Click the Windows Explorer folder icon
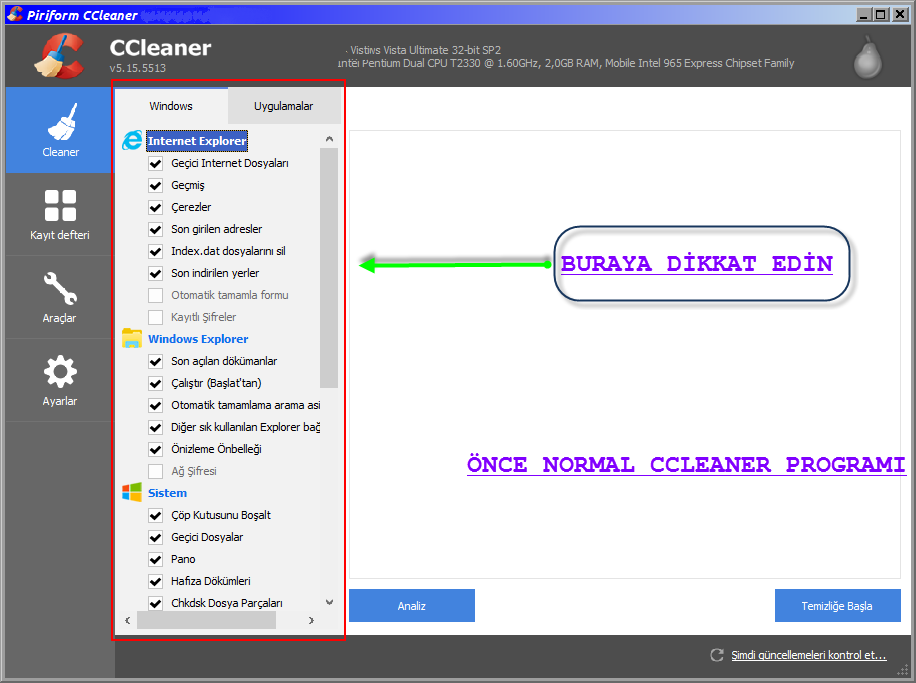916x683 pixels. pos(132,338)
